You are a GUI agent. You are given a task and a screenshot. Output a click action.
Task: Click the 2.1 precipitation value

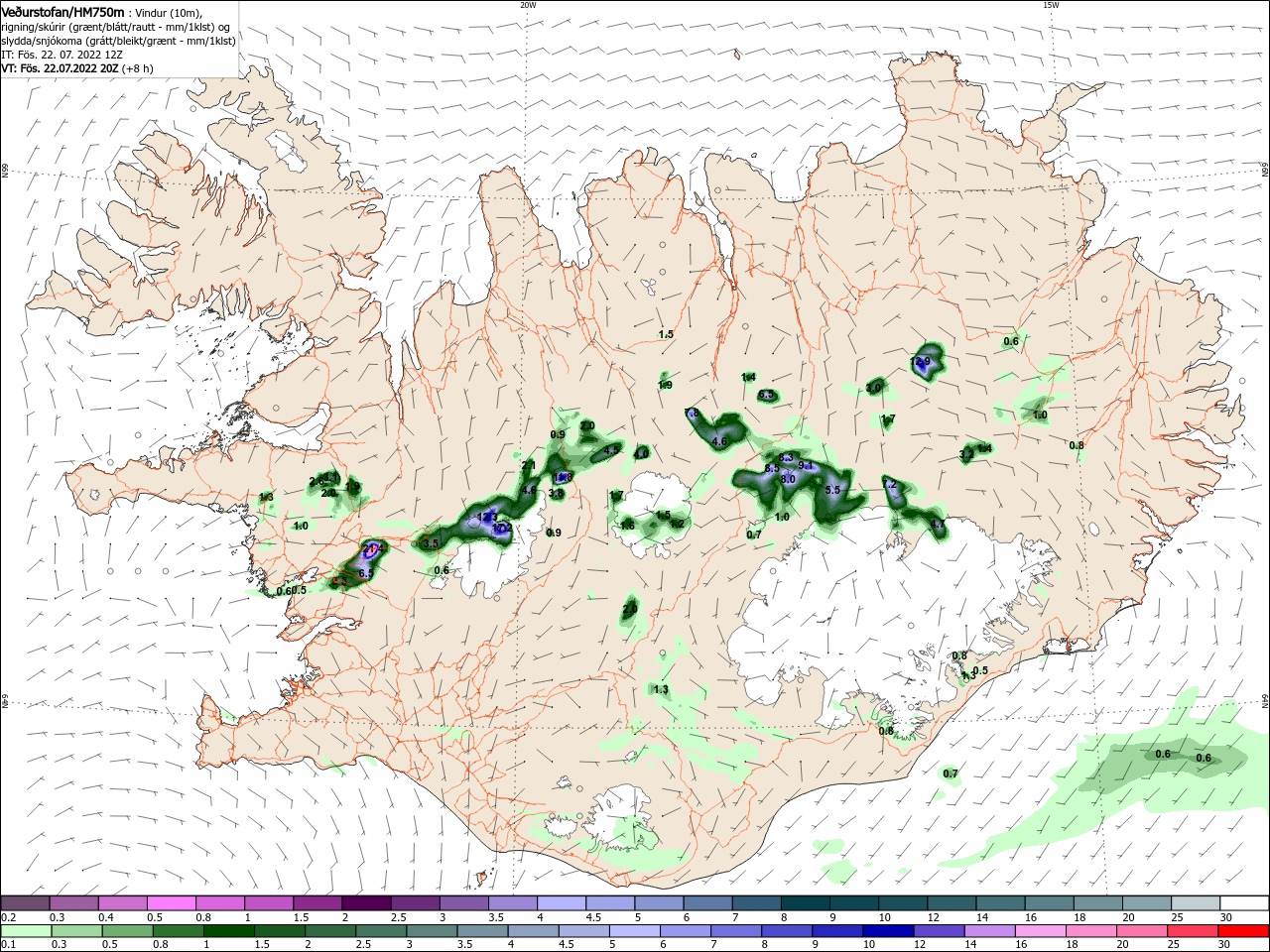click(x=528, y=465)
